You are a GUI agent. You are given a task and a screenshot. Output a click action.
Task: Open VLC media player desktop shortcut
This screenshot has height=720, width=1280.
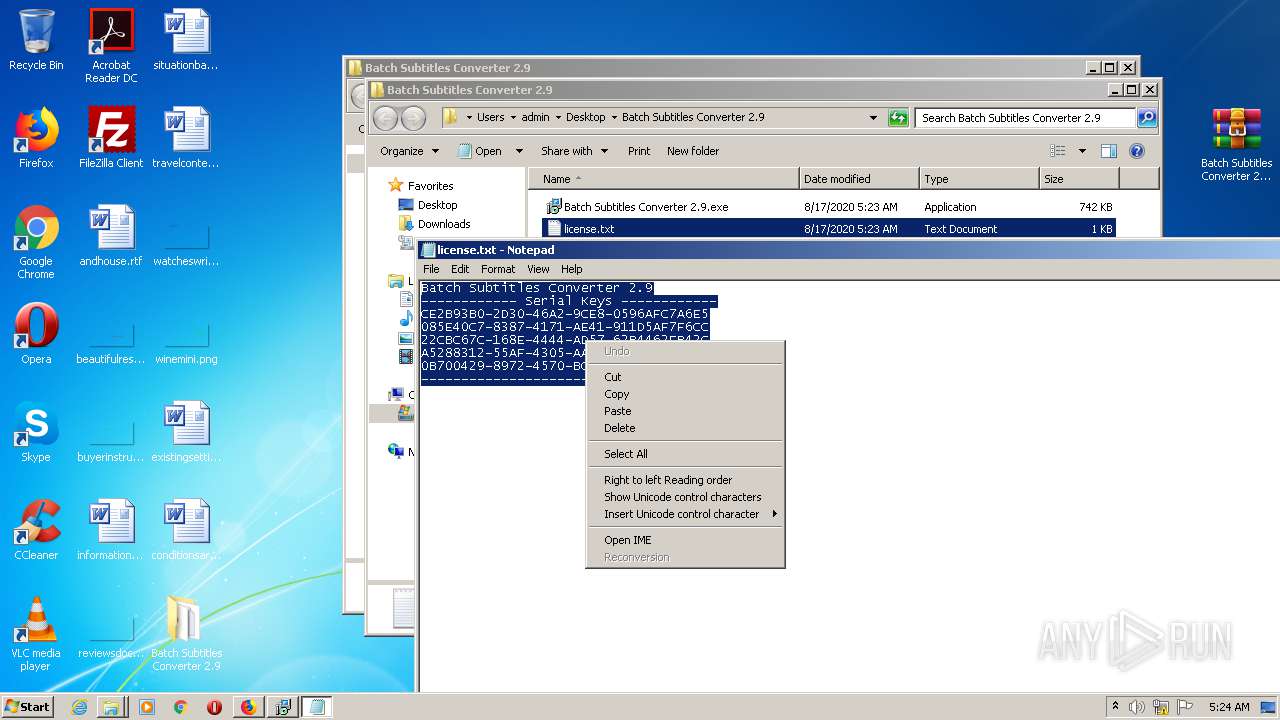coord(36,634)
